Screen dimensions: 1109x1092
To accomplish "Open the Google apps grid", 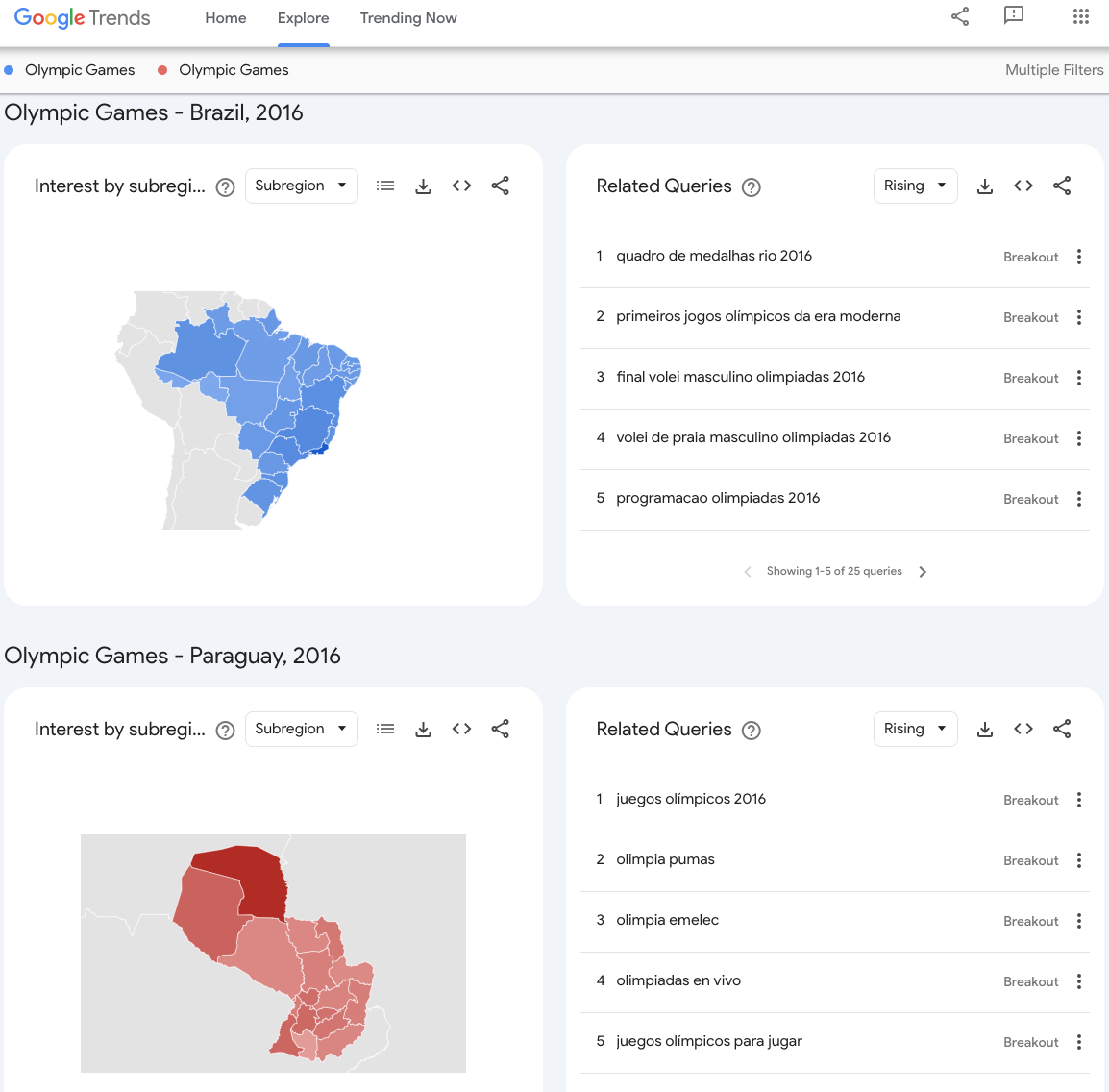I will tap(1081, 16).
